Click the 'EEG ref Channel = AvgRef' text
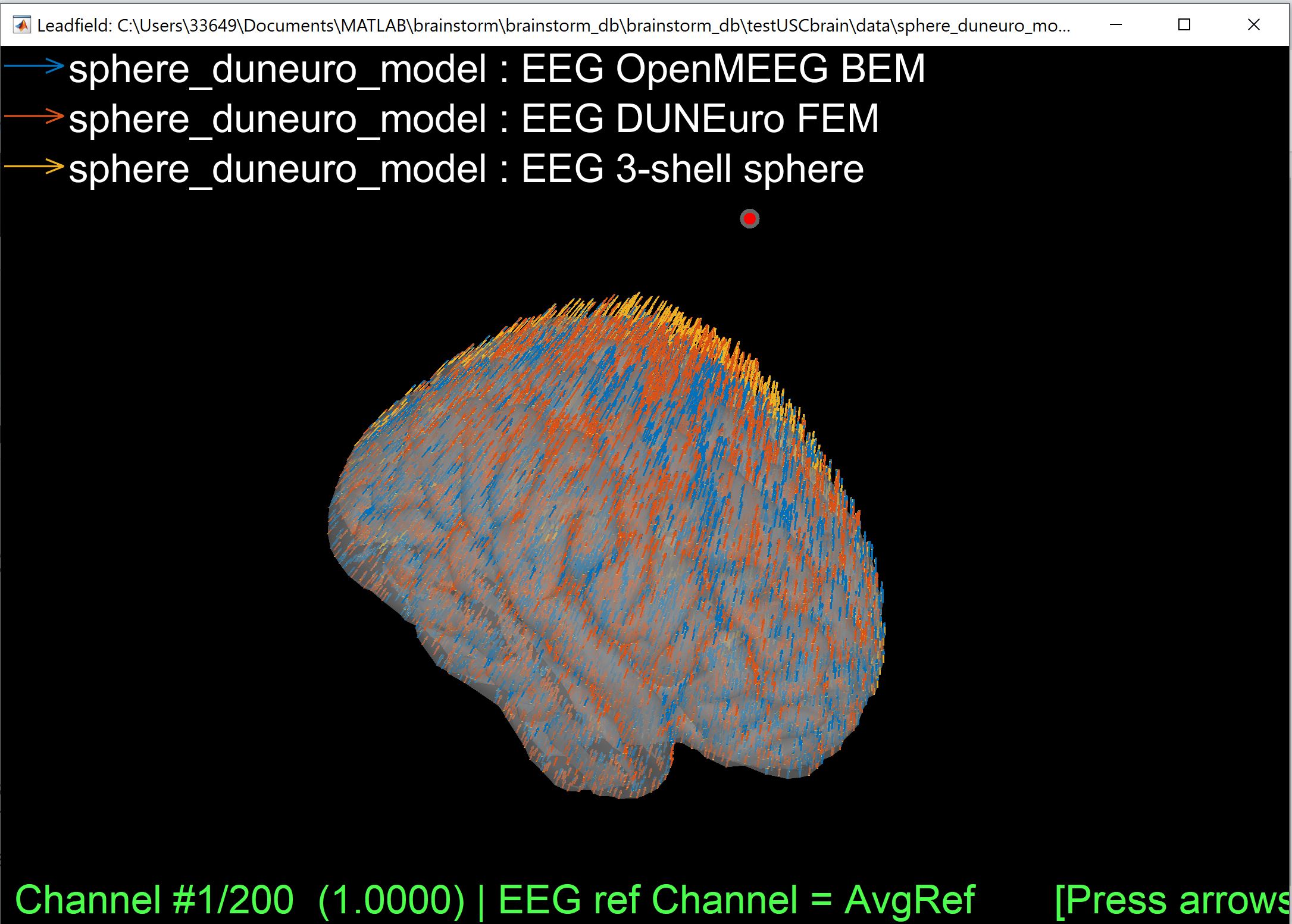1292x924 pixels. pyautogui.click(x=736, y=900)
